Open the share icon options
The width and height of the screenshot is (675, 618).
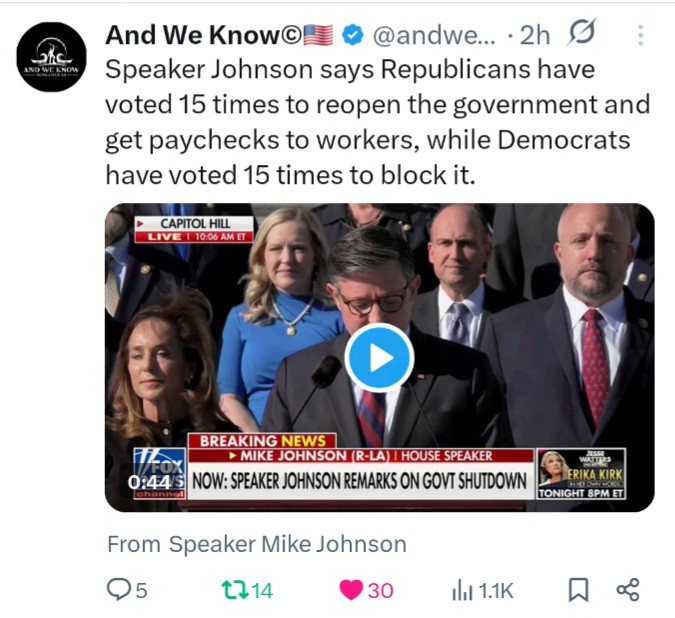[628, 590]
